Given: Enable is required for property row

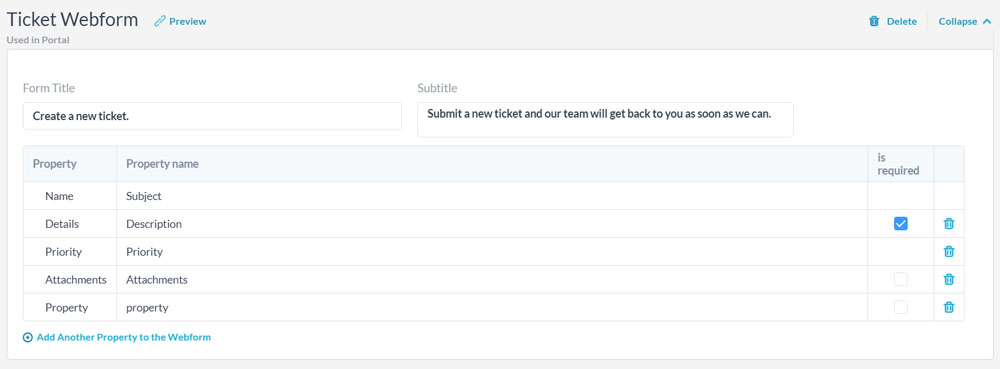Looking at the screenshot, I should [x=901, y=307].
